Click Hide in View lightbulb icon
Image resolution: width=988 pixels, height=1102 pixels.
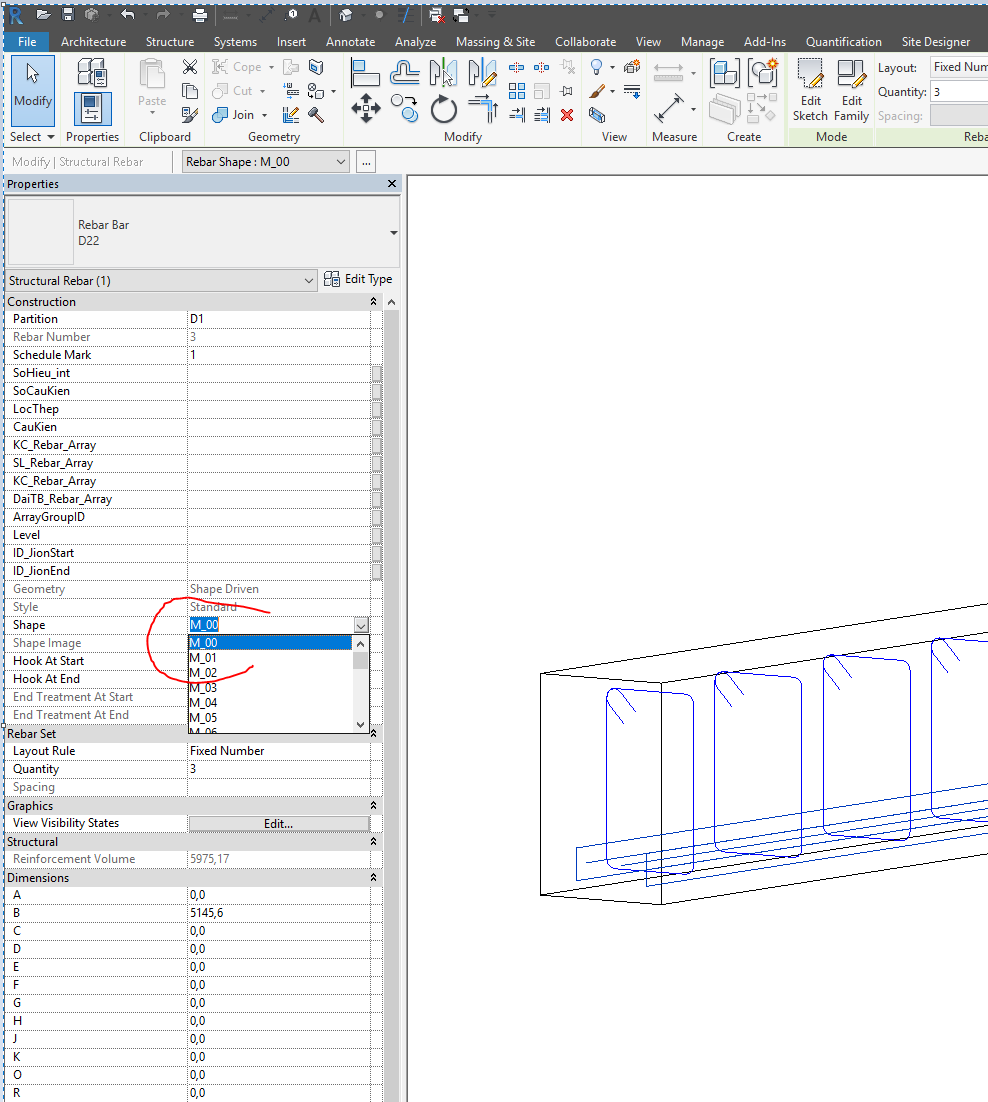click(597, 67)
